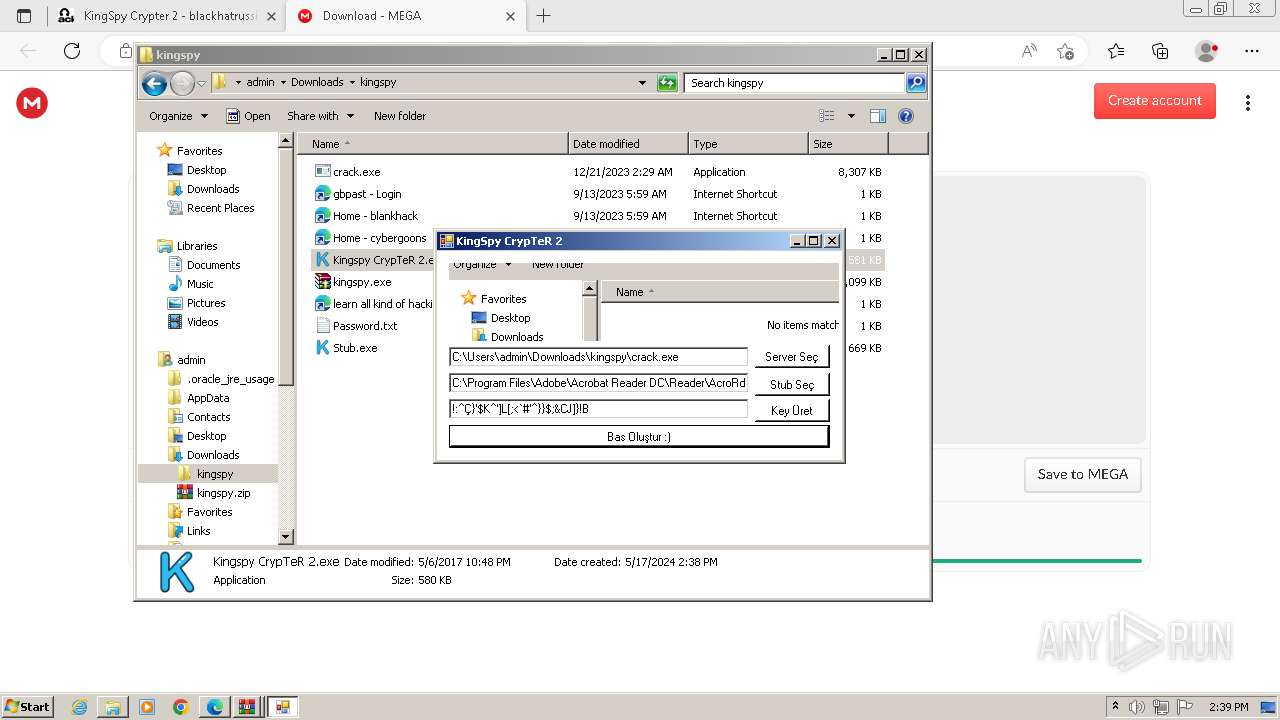Click Open in Explorer toolbar
The image size is (1280, 720).
click(x=248, y=116)
